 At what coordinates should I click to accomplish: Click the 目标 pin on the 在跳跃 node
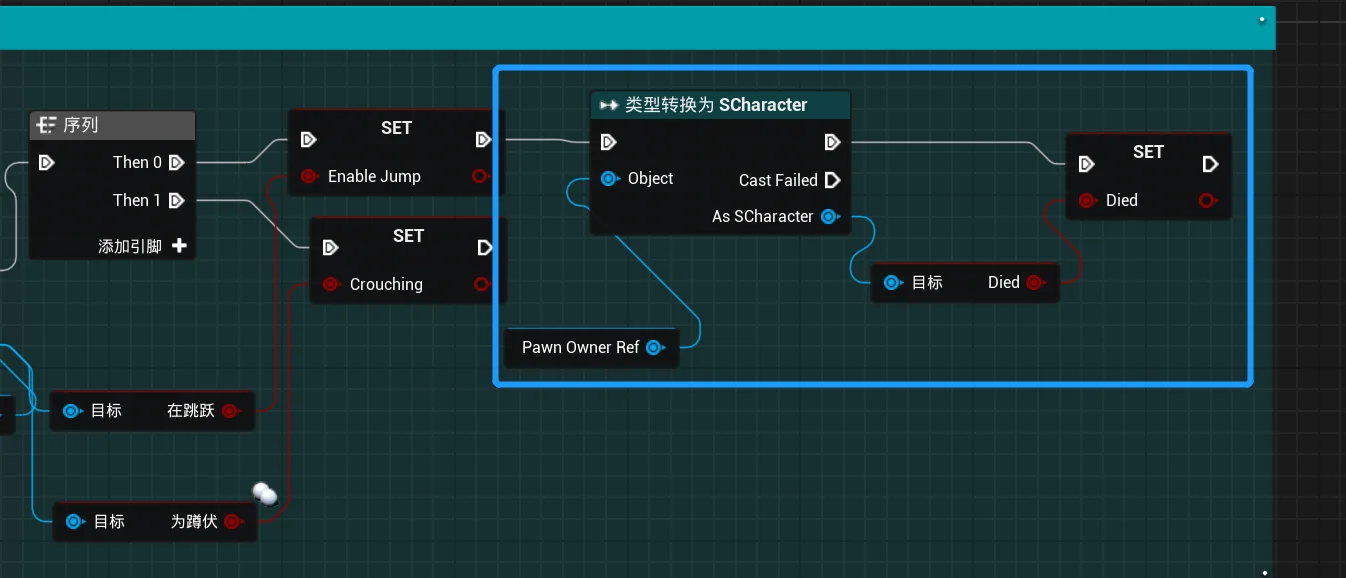tap(72, 411)
